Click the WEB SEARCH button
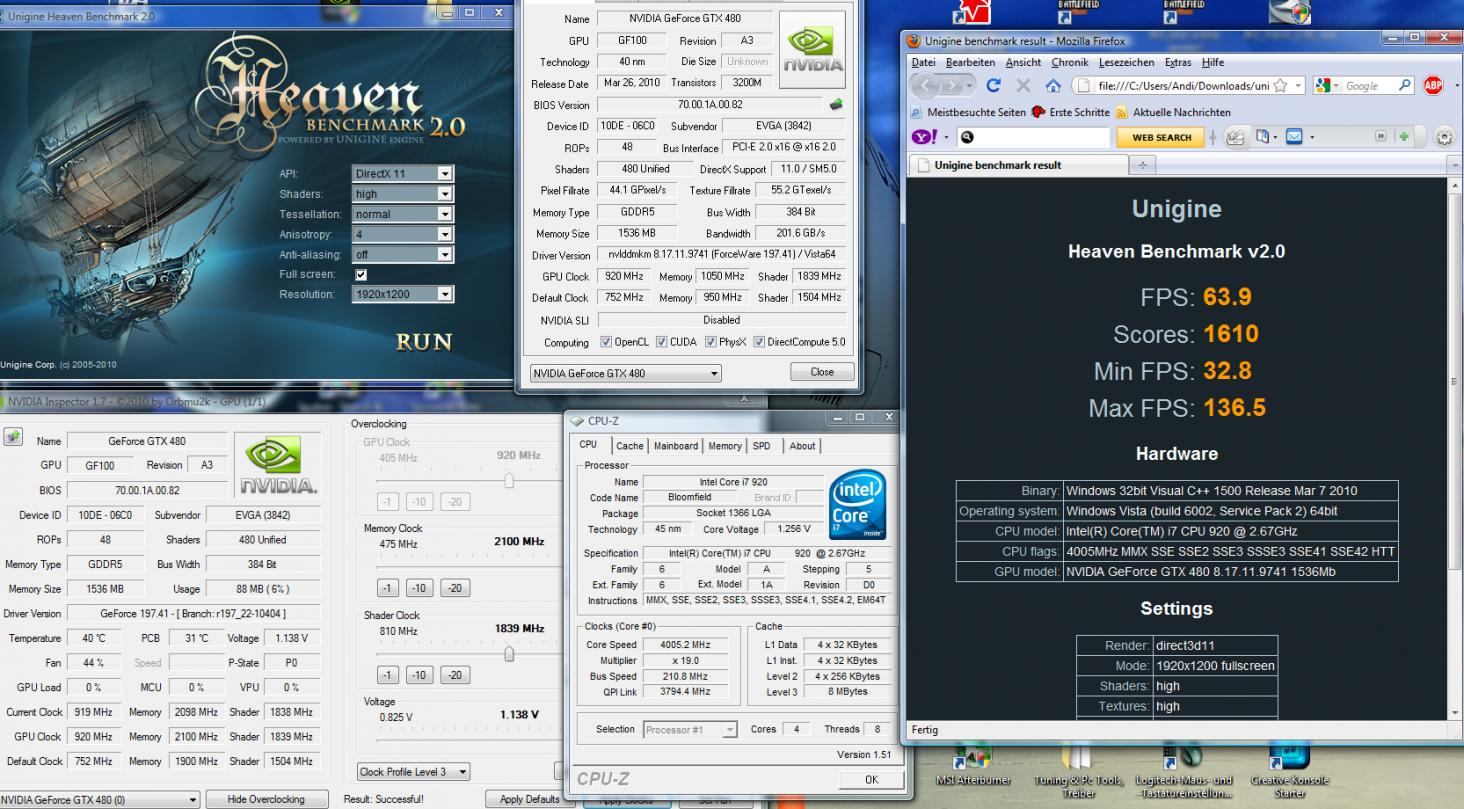This screenshot has width=1464, height=809. pyautogui.click(x=1161, y=137)
